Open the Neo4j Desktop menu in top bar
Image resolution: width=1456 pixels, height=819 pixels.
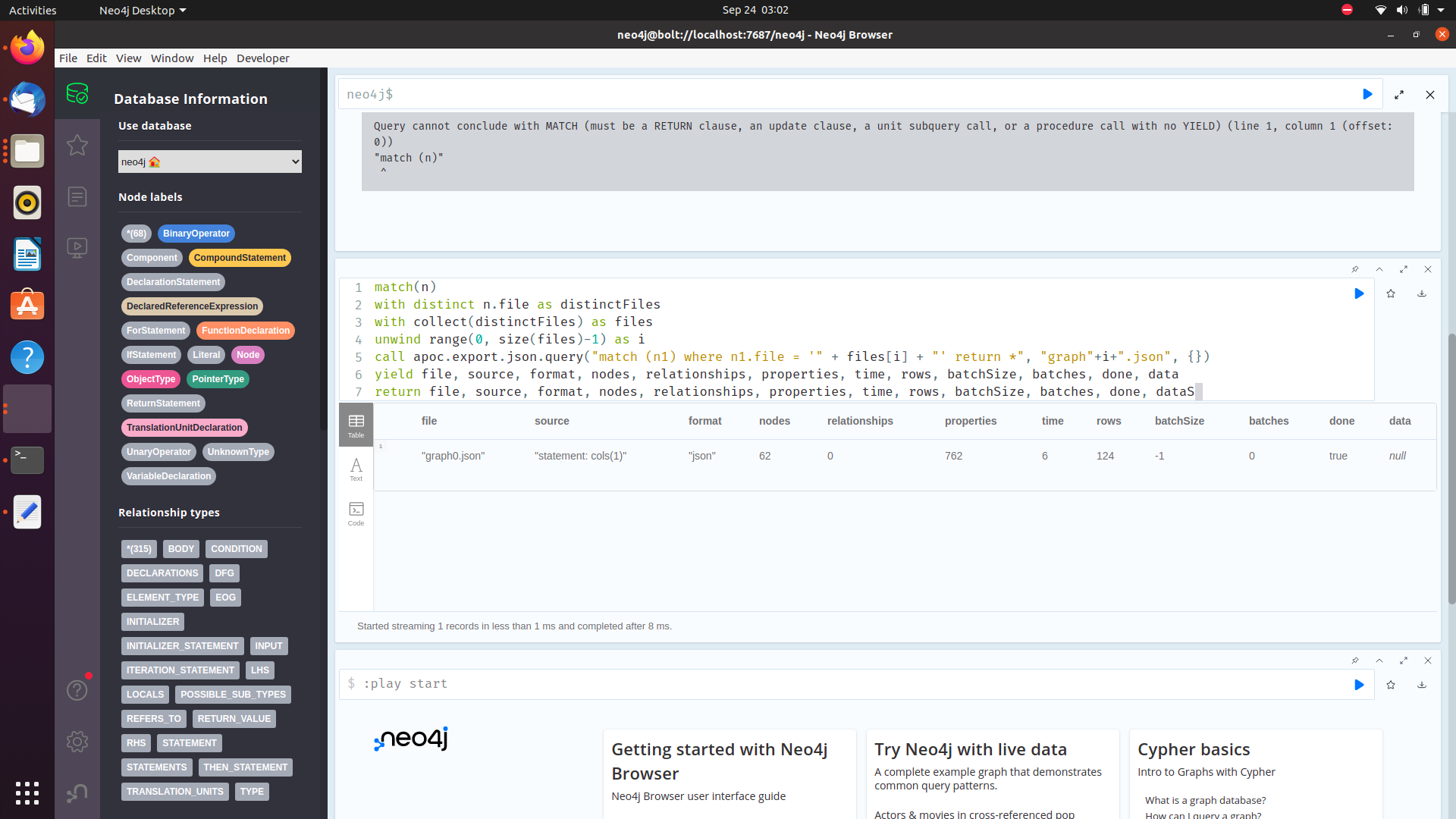142,10
